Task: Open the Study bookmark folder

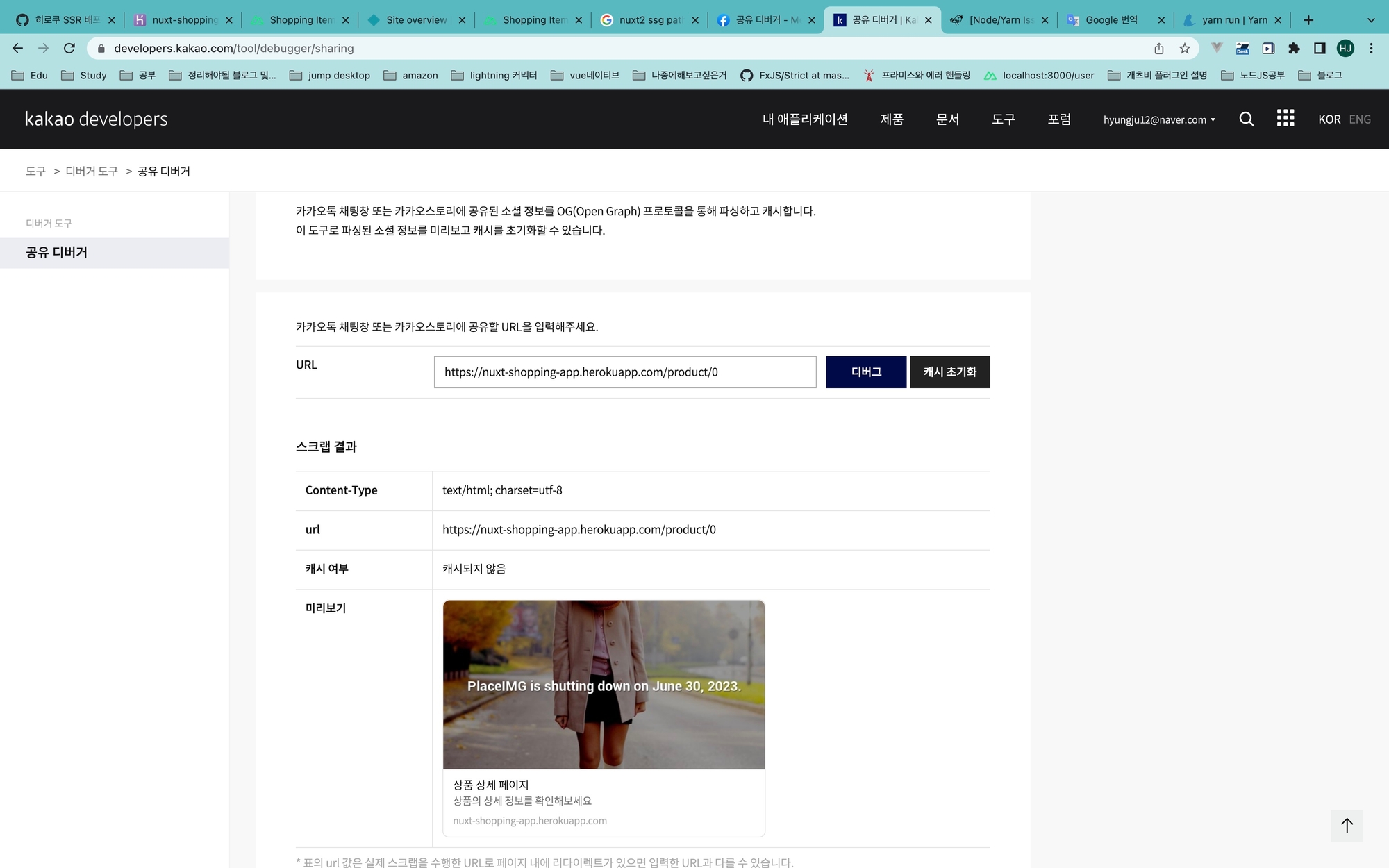Action: (x=84, y=75)
